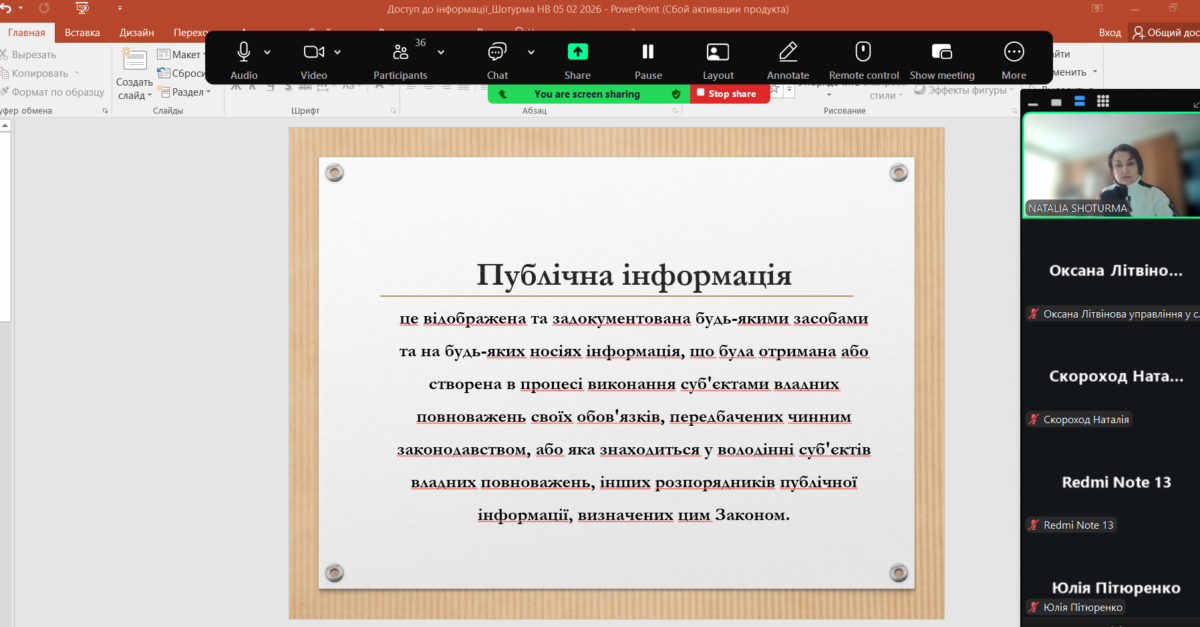
Task: Expand the Chat options arrow
Action: 531,52
